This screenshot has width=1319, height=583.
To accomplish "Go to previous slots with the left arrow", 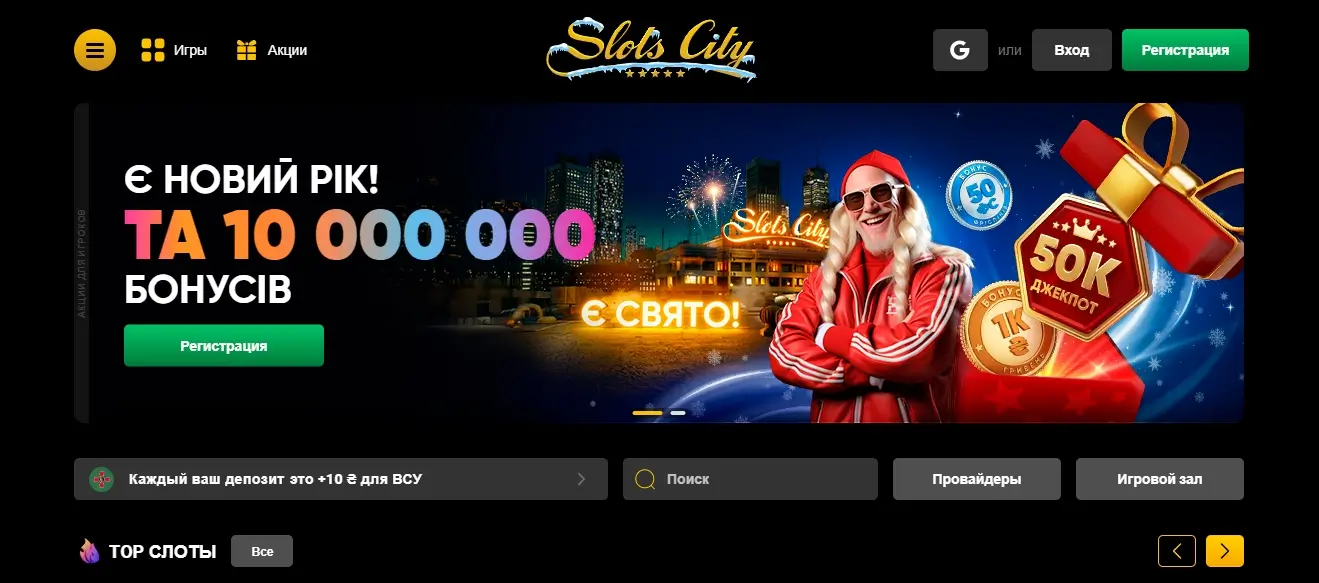I will (1177, 551).
